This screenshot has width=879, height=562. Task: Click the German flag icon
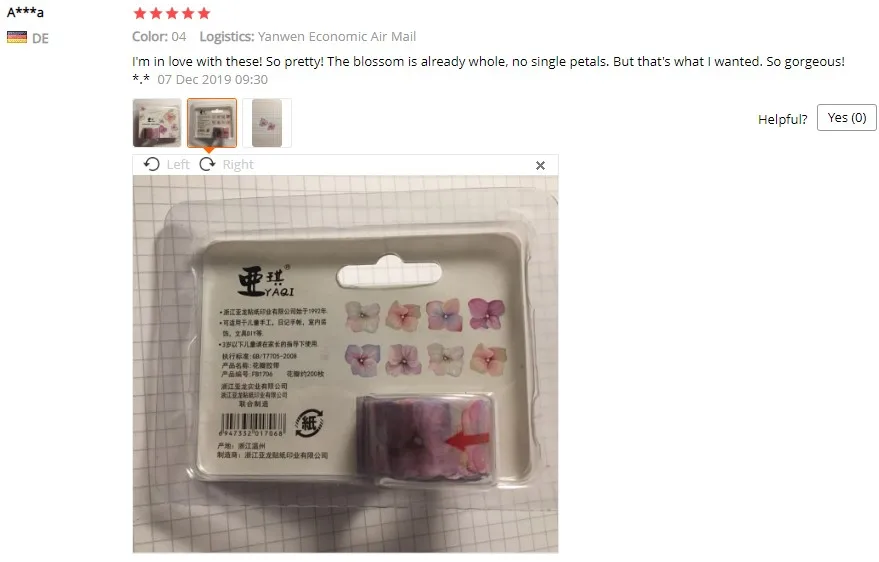click(x=17, y=38)
